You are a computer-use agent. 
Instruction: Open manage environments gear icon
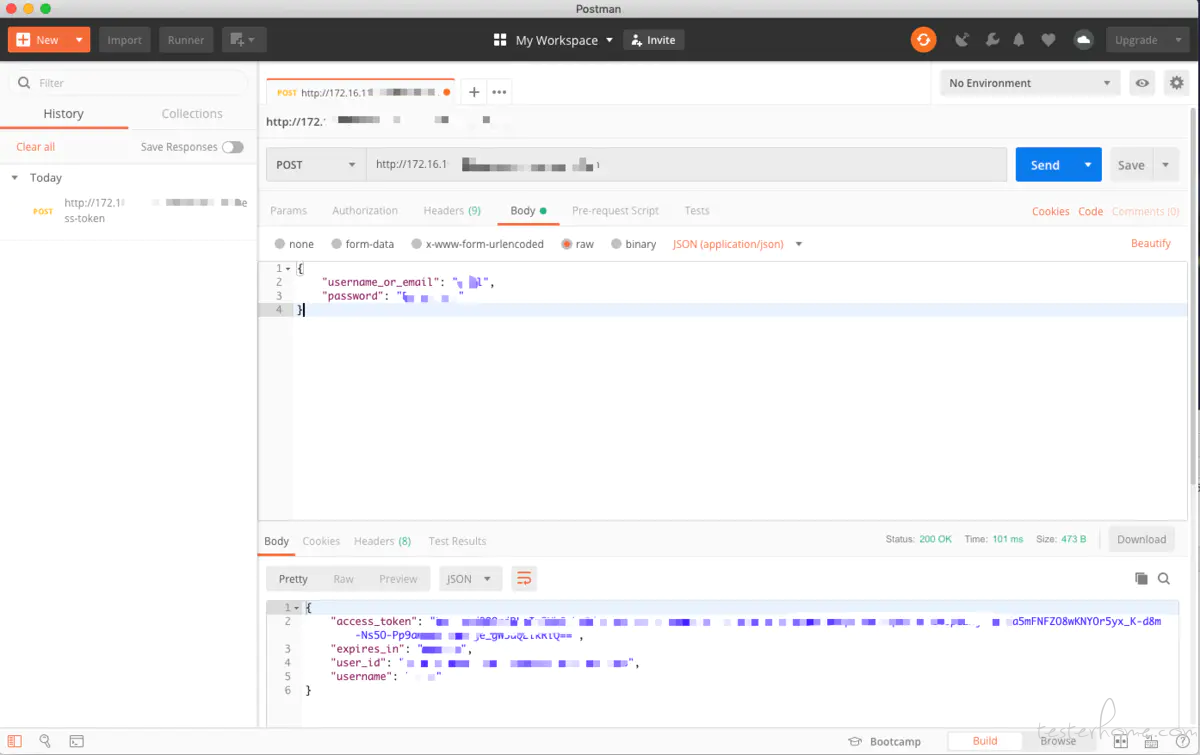coord(1177,83)
